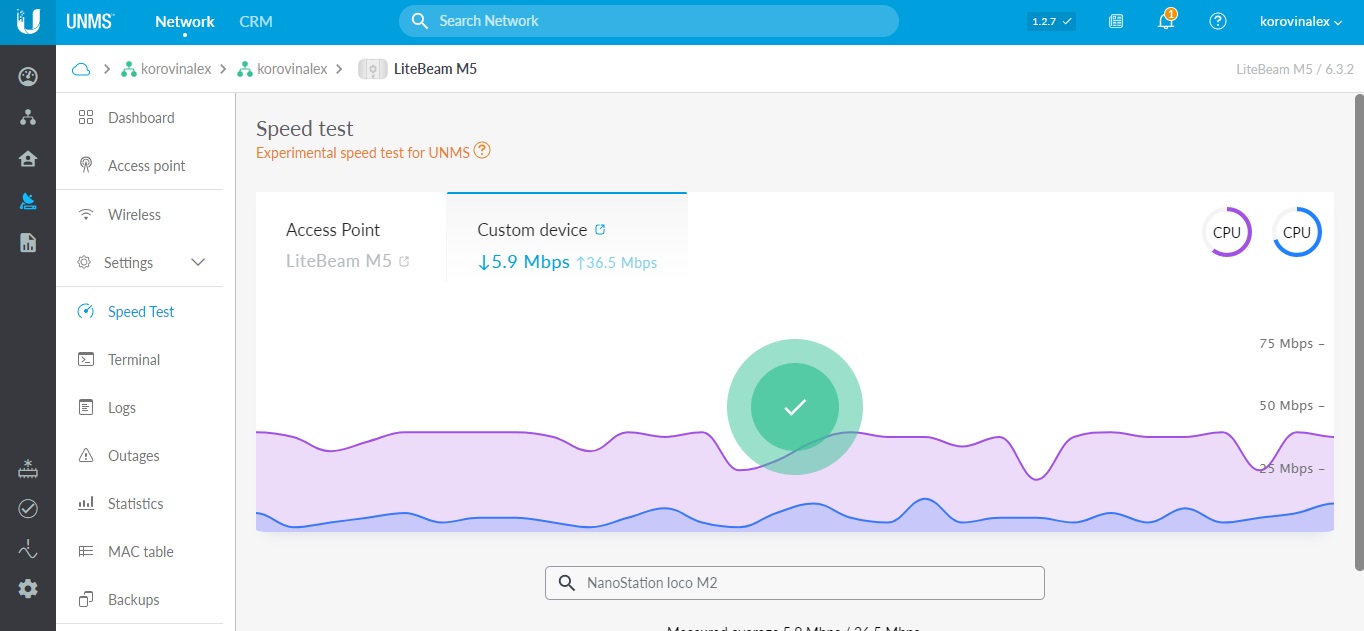Click the green checkmark test button
Screen dimensions: 1364x631
pyautogui.click(x=795, y=406)
